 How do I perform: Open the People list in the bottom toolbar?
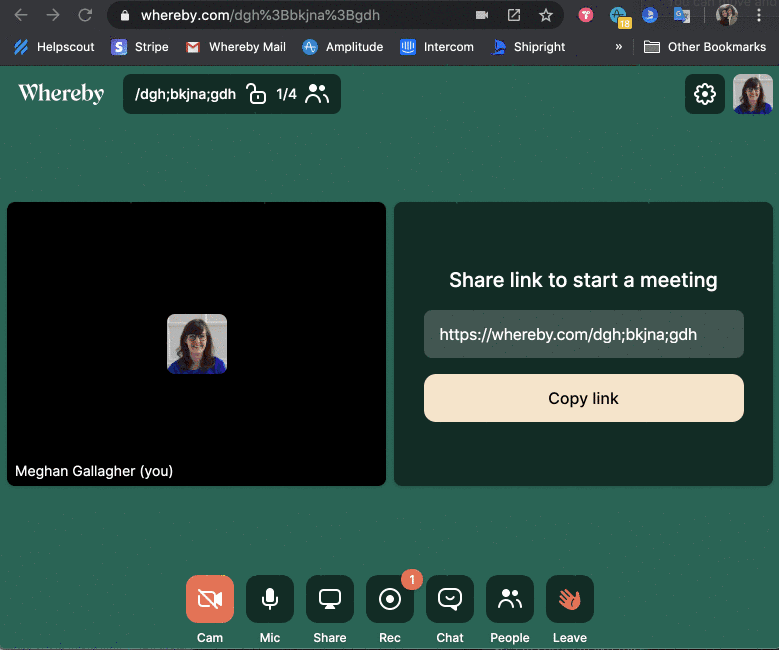[x=510, y=599]
